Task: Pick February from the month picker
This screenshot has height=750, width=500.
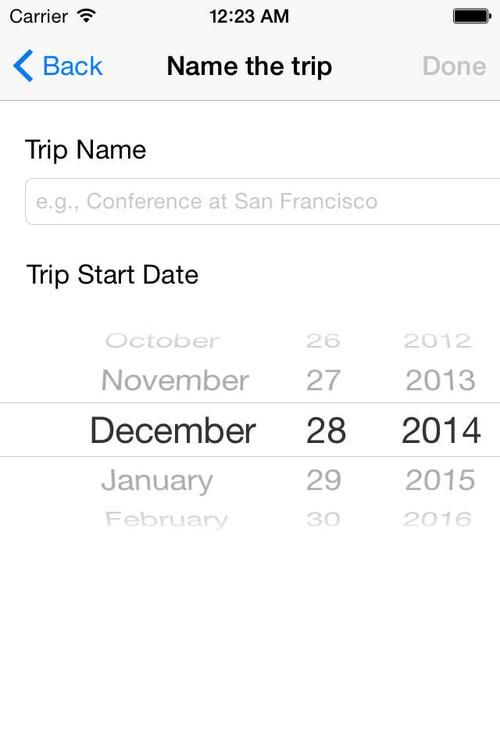Action: (167, 519)
